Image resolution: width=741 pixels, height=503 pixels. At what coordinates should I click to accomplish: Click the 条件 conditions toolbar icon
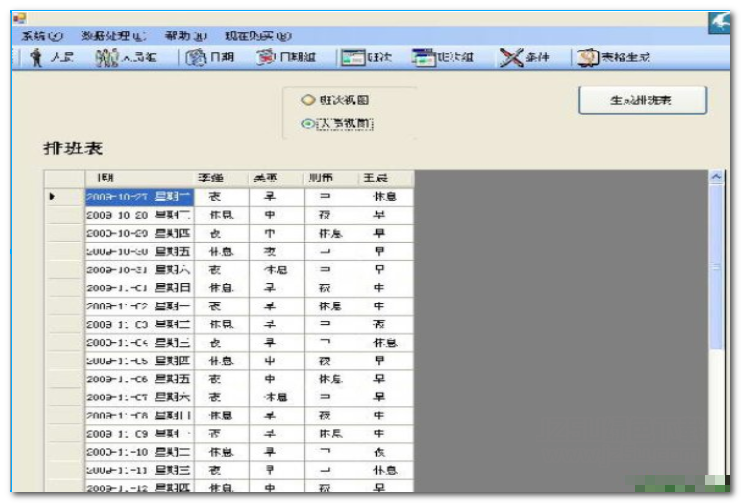525,58
